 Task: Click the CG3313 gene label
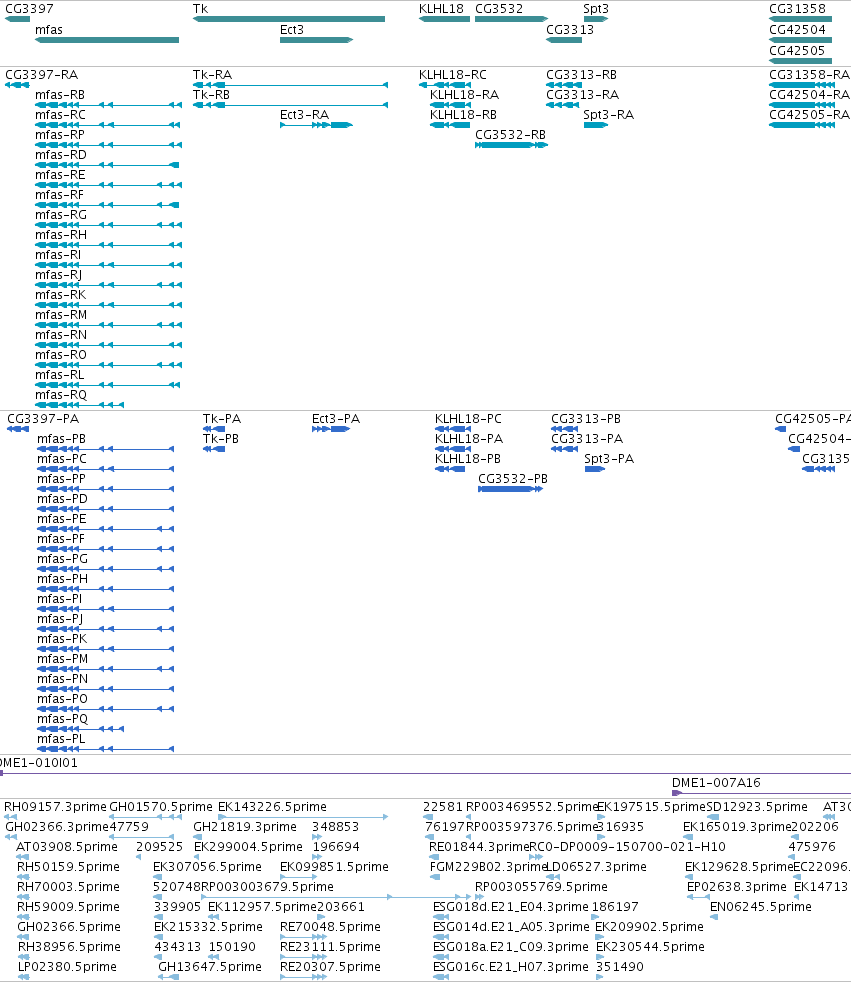pyautogui.click(x=570, y=29)
